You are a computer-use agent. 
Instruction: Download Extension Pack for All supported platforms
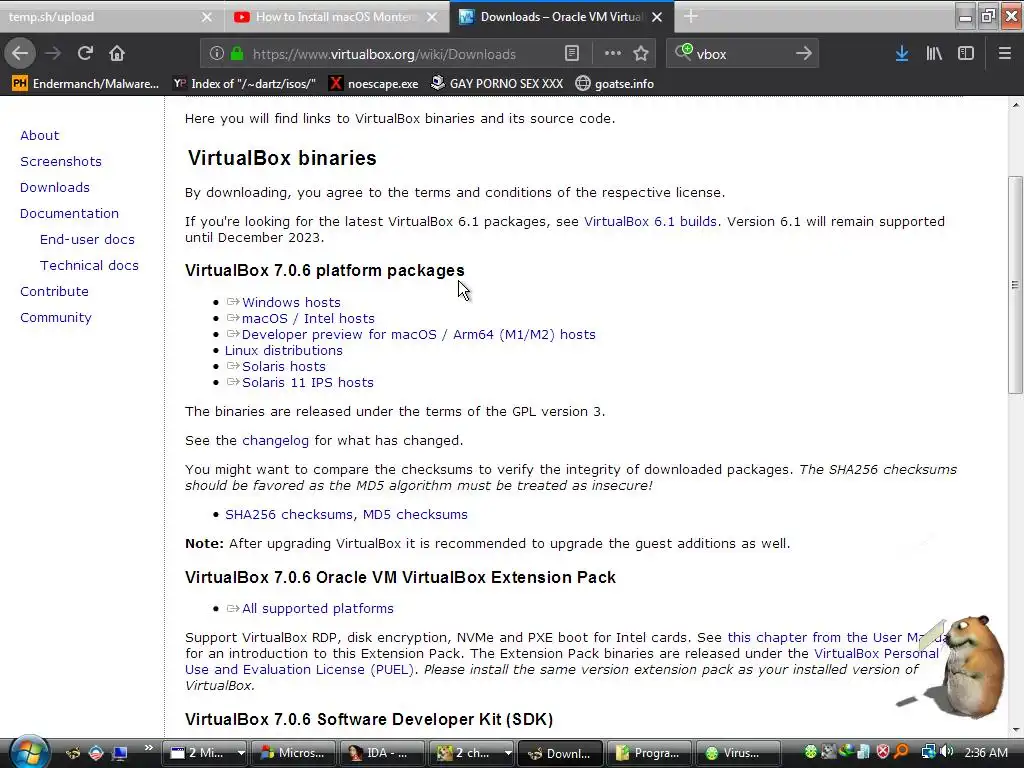tap(318, 609)
